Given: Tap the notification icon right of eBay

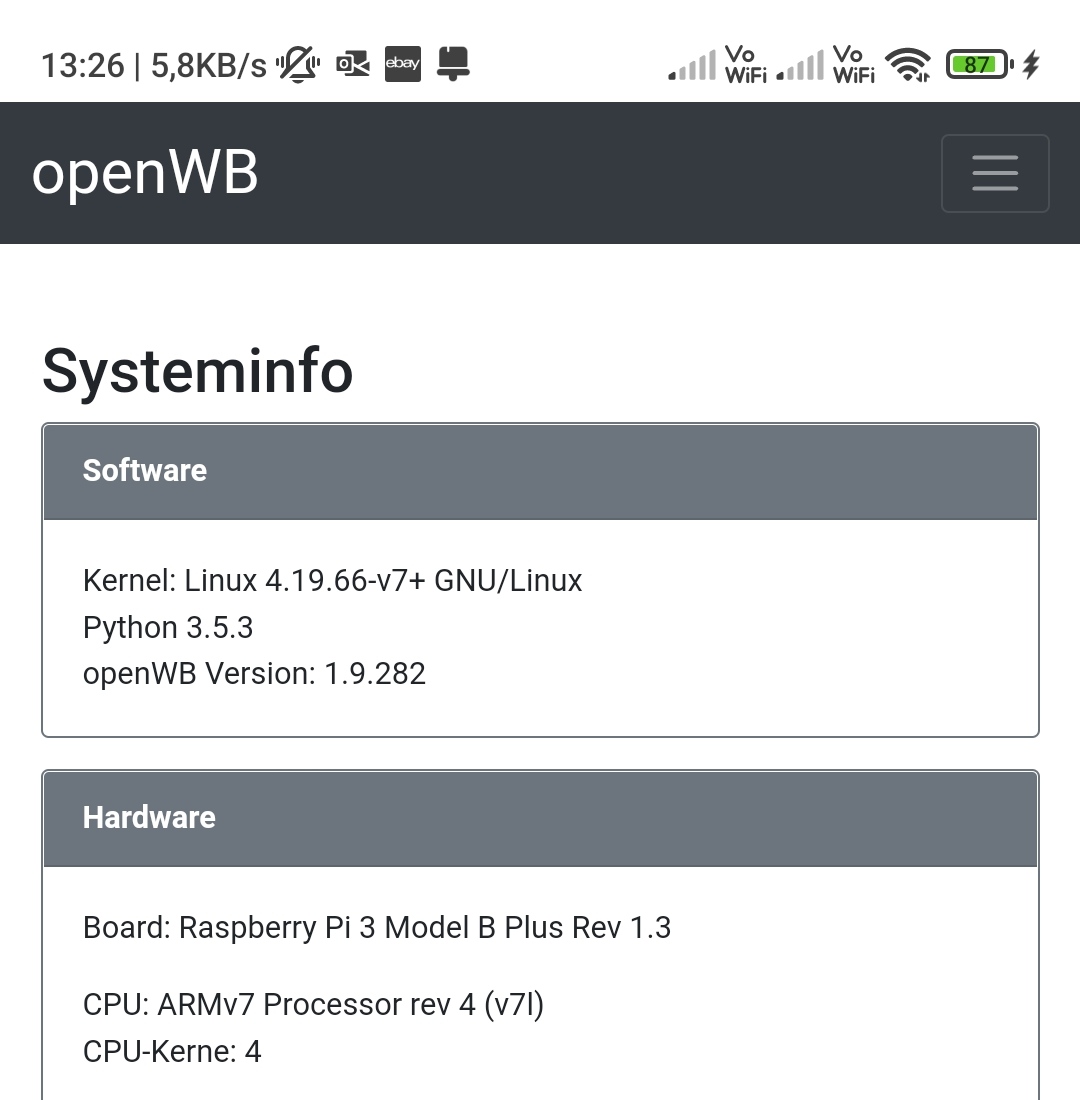Looking at the screenshot, I should coord(453,64).
